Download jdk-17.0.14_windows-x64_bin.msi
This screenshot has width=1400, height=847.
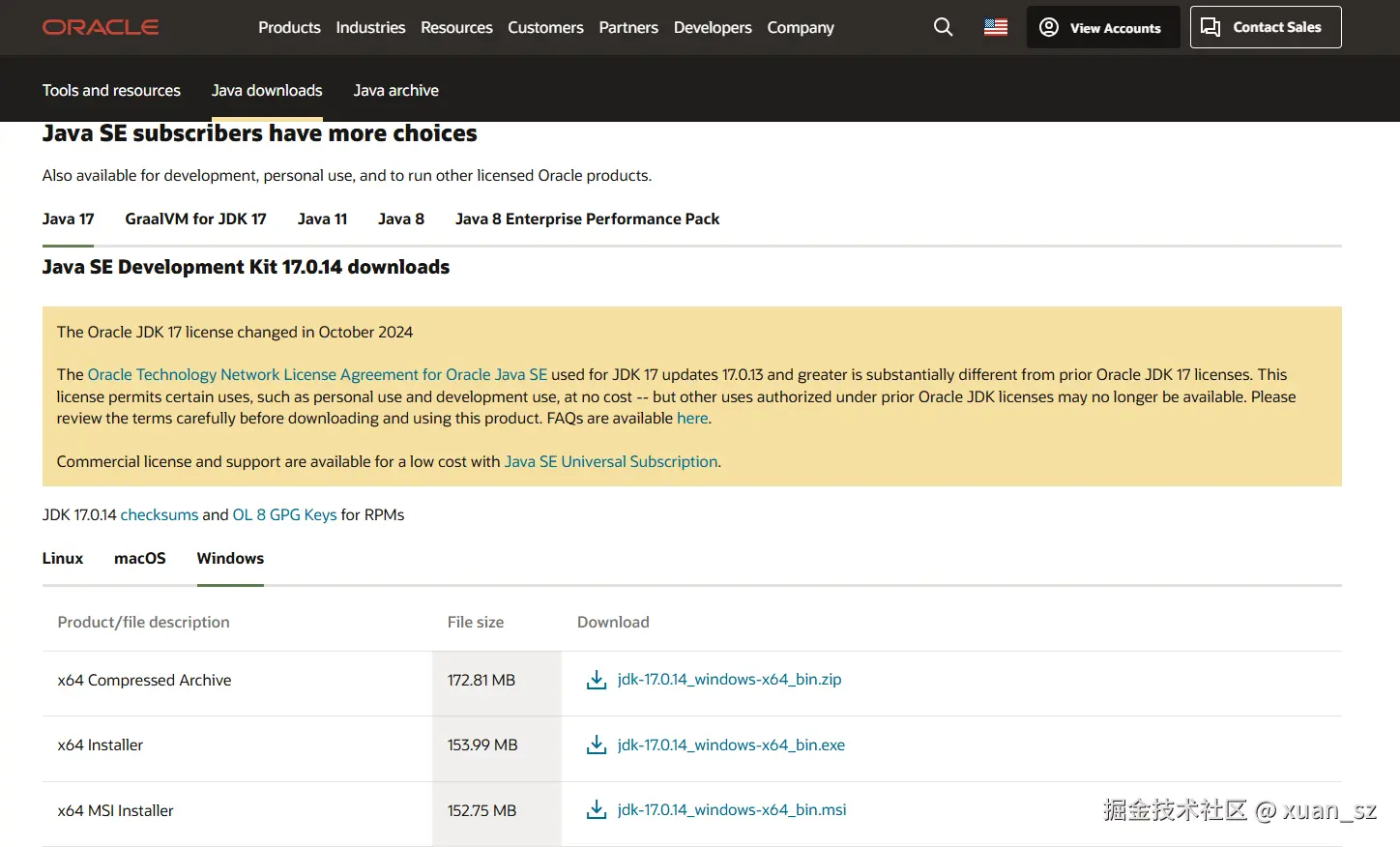(732, 809)
